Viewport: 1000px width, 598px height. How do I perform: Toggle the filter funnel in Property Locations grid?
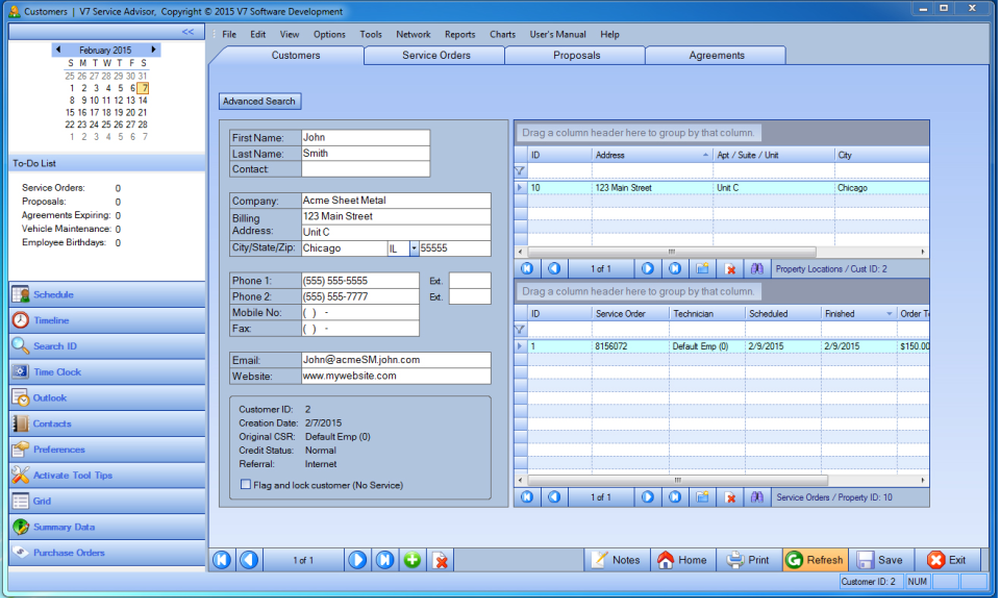(521, 171)
